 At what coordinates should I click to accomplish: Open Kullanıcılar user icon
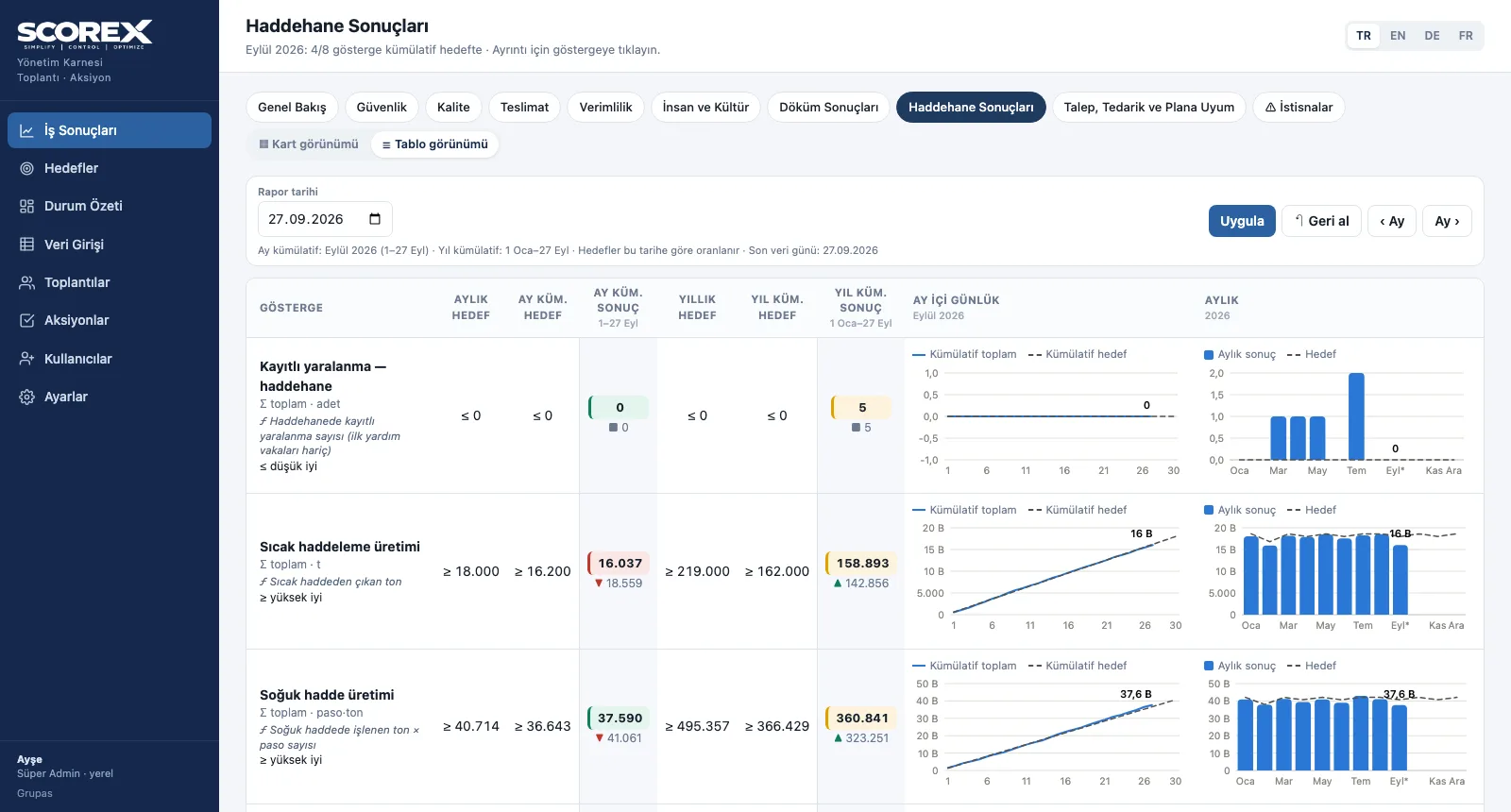[27, 359]
